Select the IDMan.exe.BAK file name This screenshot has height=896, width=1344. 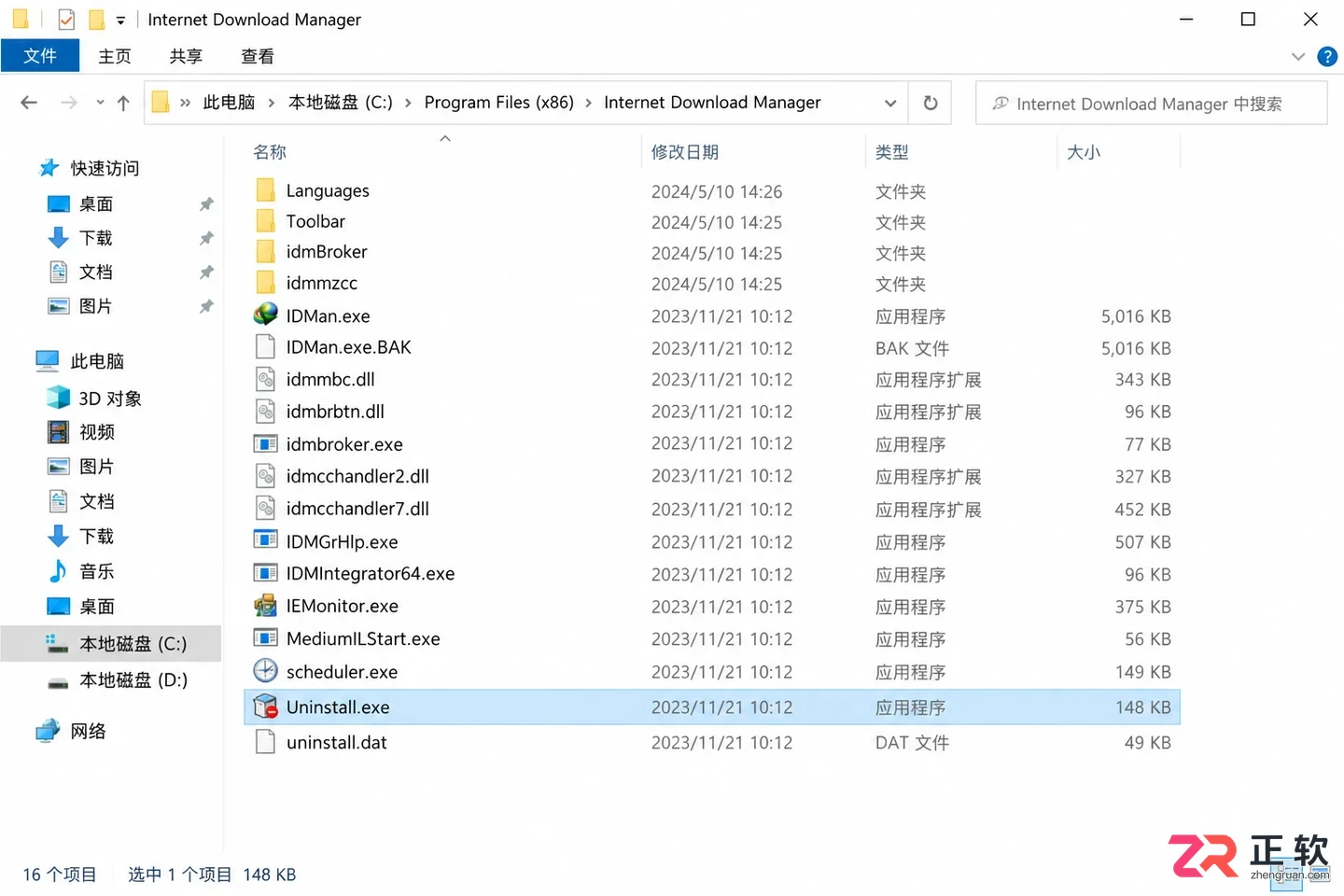[348, 347]
